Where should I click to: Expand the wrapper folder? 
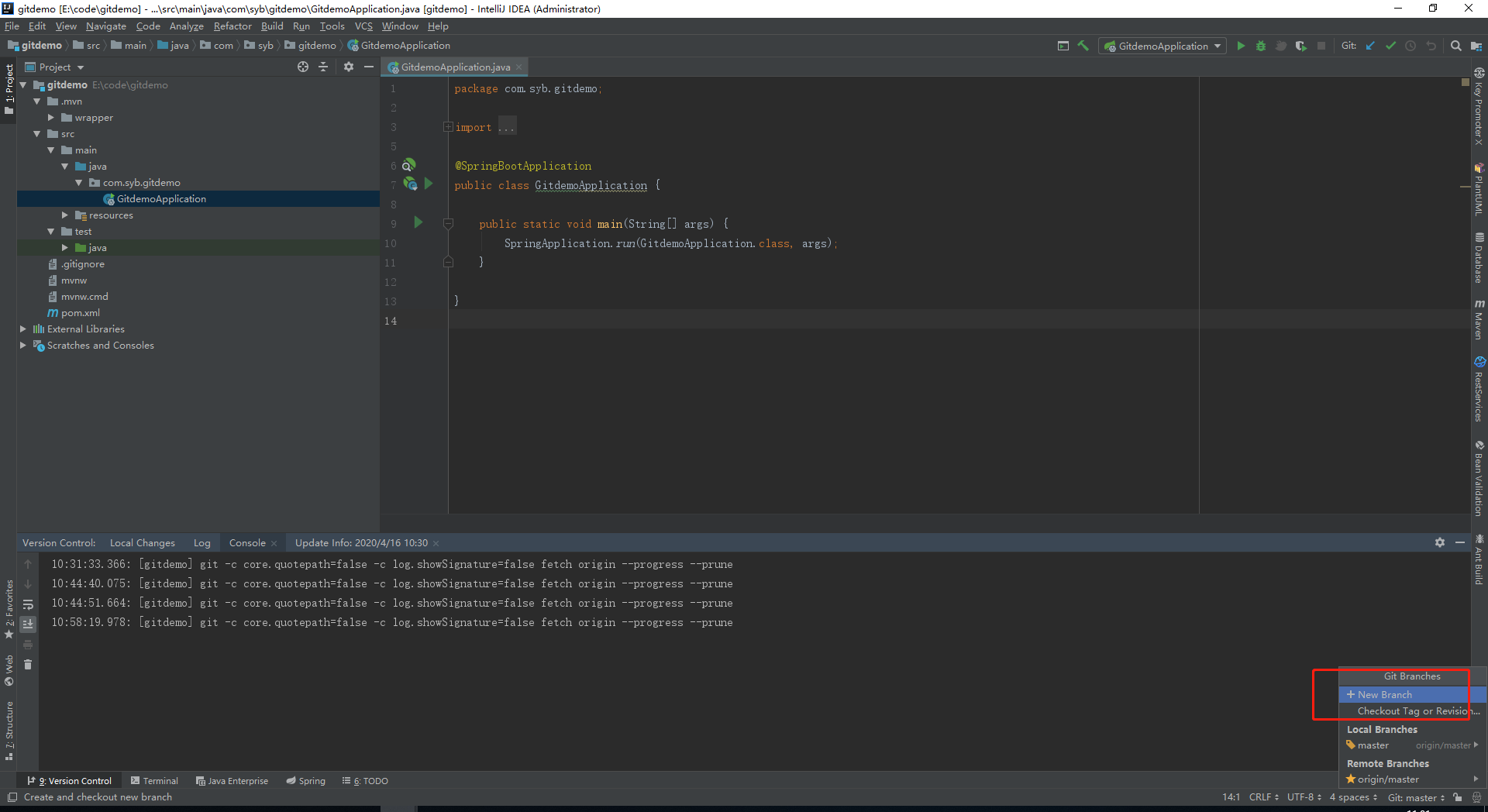(51, 118)
